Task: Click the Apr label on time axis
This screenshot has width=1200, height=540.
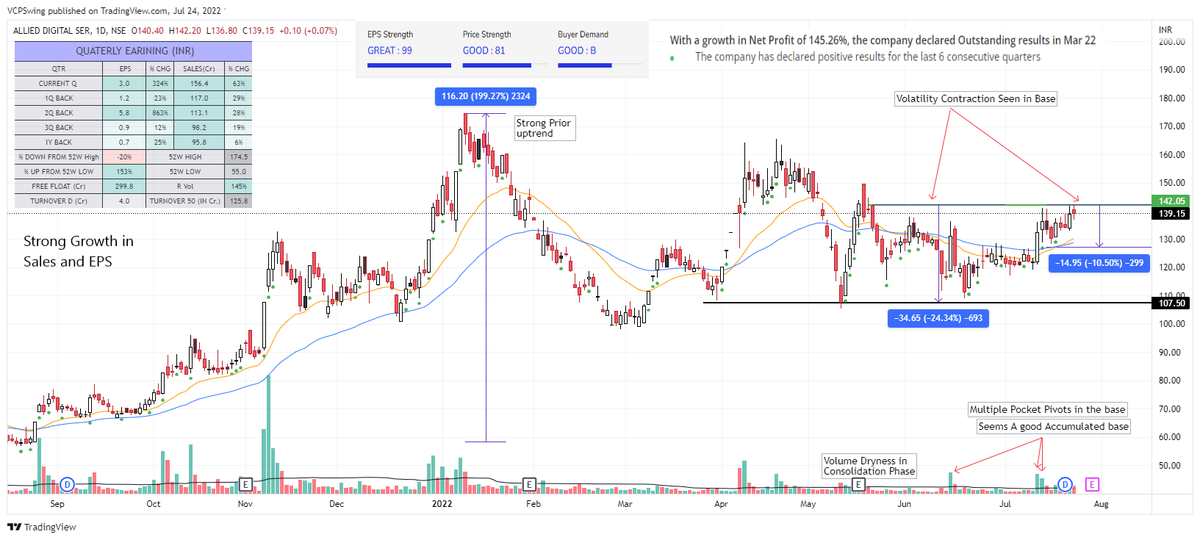Action: click(721, 505)
